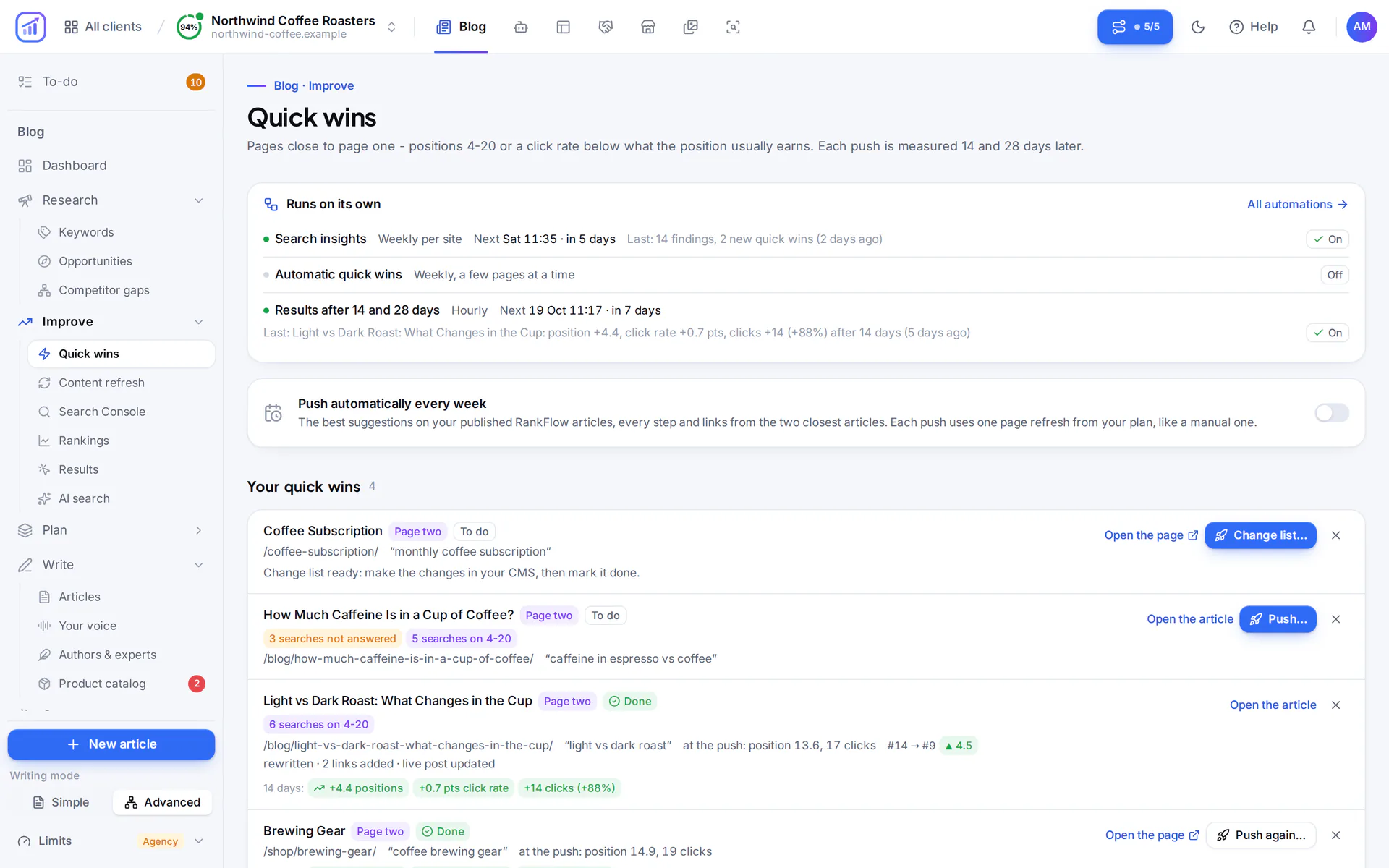
Task: Click the Blog breadcrumb link
Action: [x=286, y=85]
